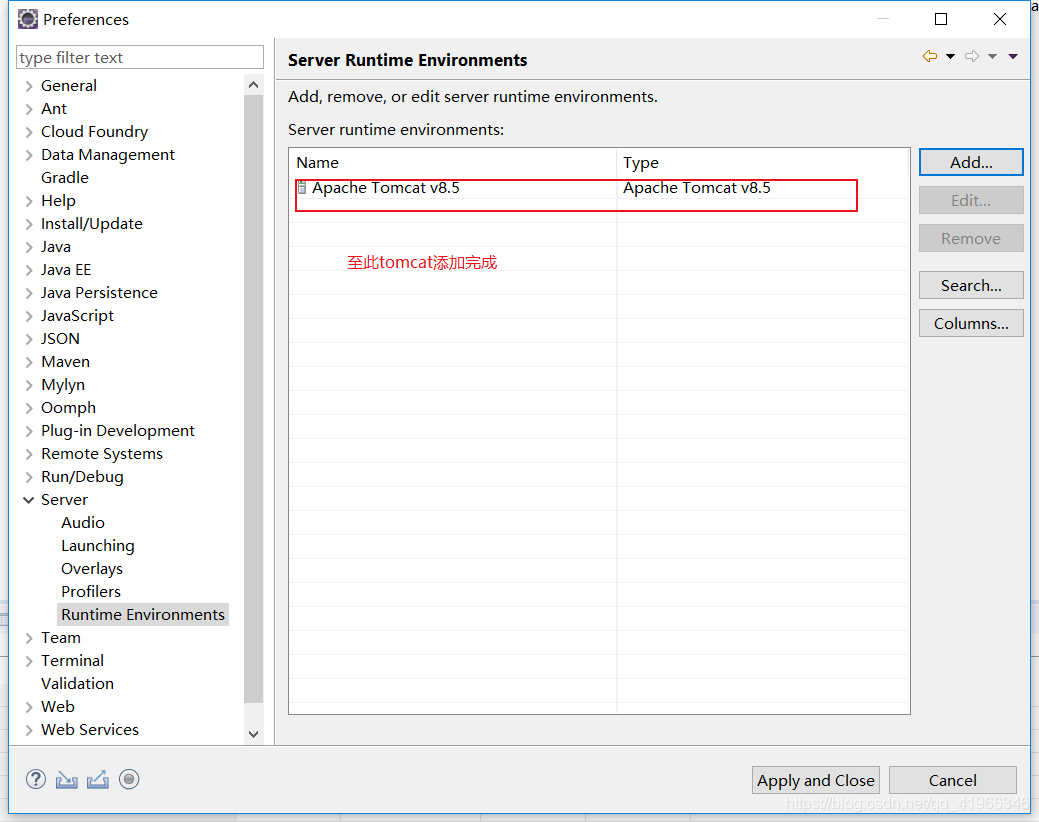
Task: Select Apache Tomcat v8.5 in Name column
Action: (386, 188)
